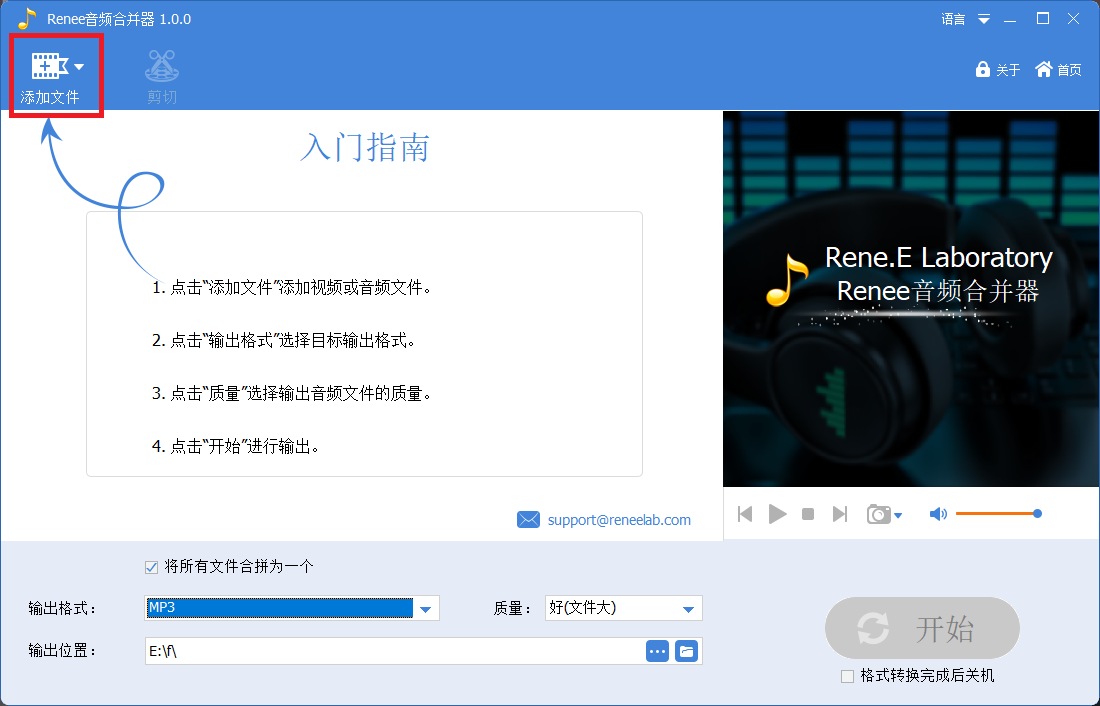The width and height of the screenshot is (1100, 706).
Task: Click the Add File (添加文件) icon
Action: [x=49, y=67]
